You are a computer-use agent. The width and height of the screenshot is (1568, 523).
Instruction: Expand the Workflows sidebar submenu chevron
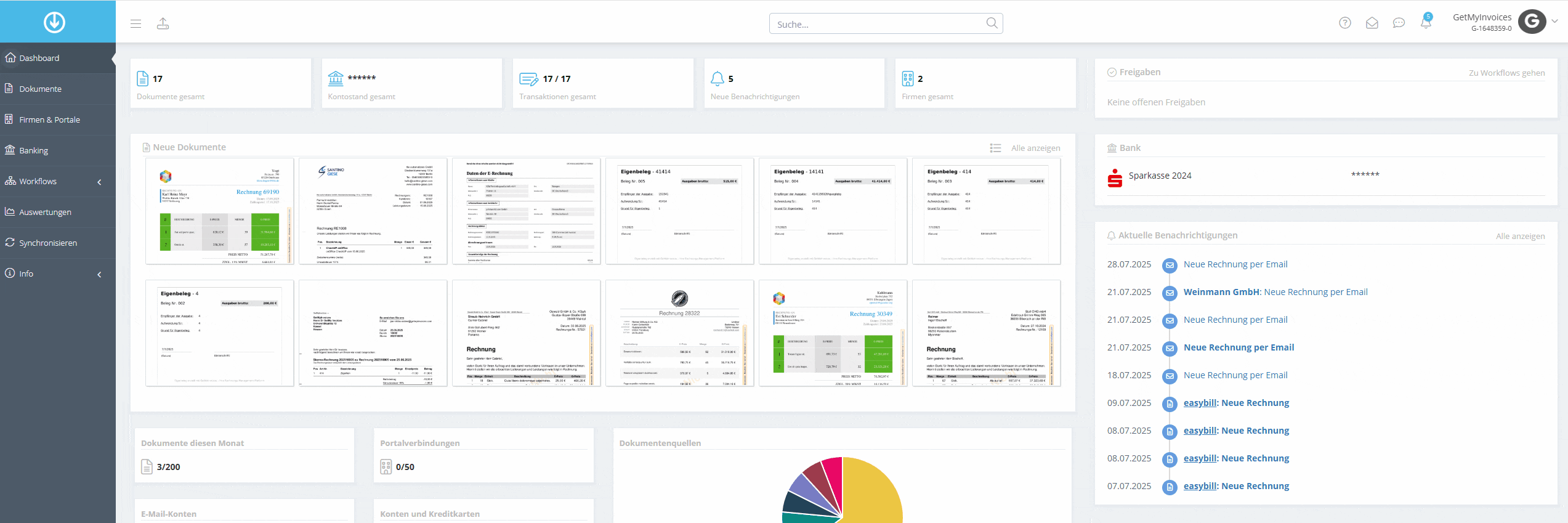point(99,182)
